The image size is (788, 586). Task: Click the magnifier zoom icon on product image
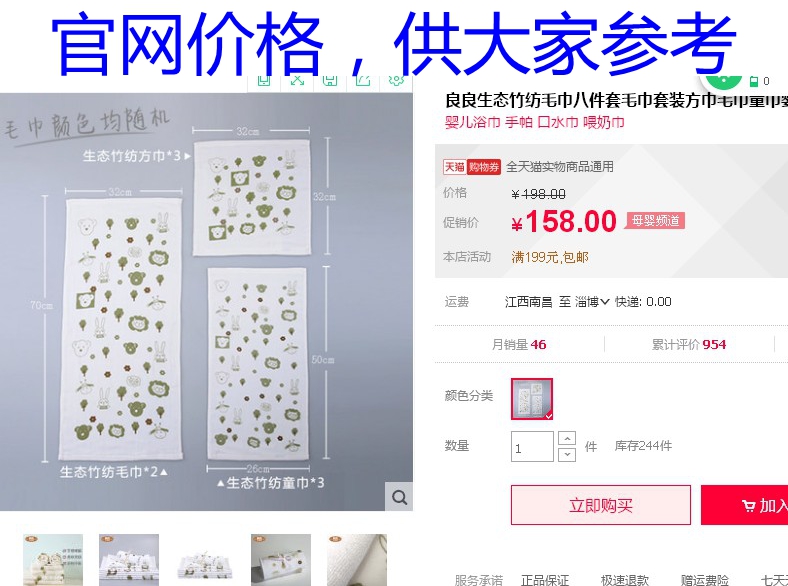[399, 497]
